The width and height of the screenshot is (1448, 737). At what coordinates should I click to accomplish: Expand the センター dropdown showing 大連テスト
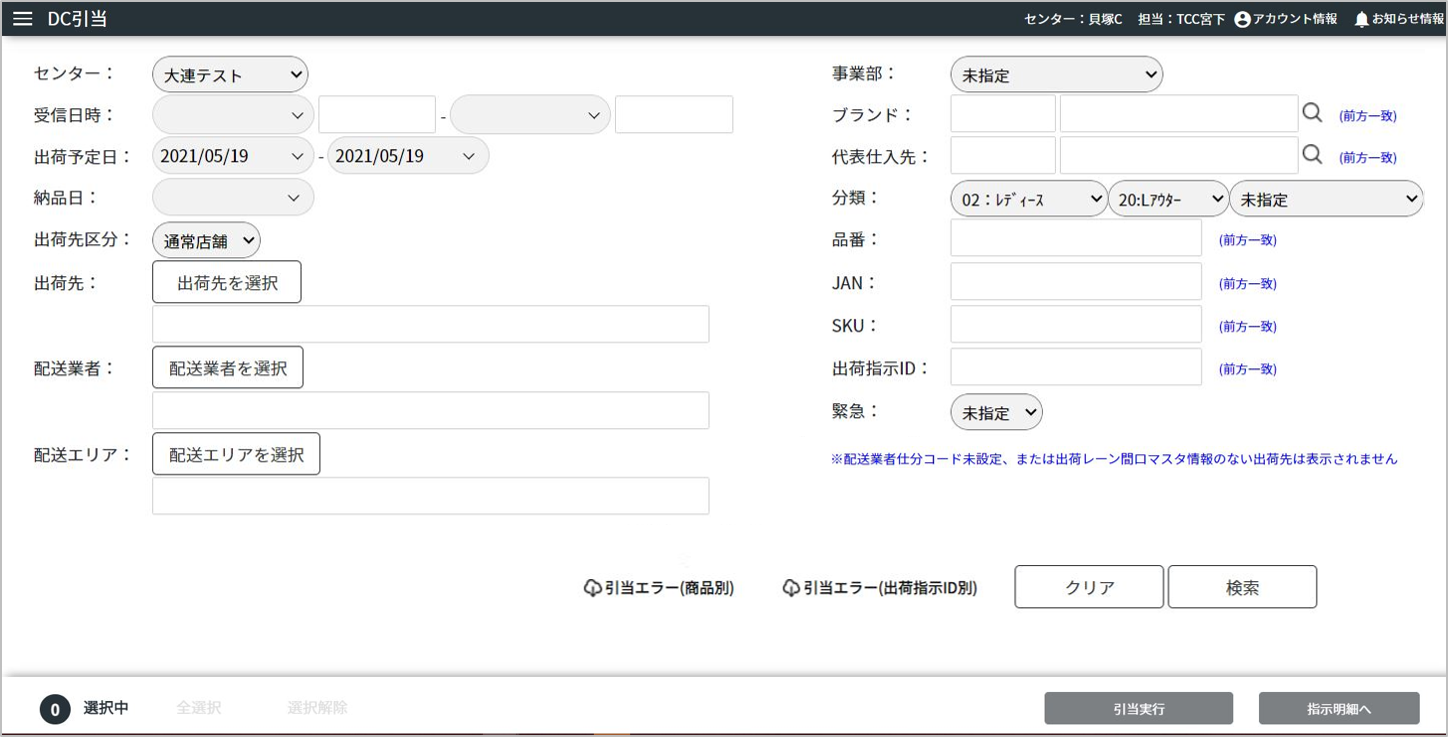pyautogui.click(x=230, y=75)
